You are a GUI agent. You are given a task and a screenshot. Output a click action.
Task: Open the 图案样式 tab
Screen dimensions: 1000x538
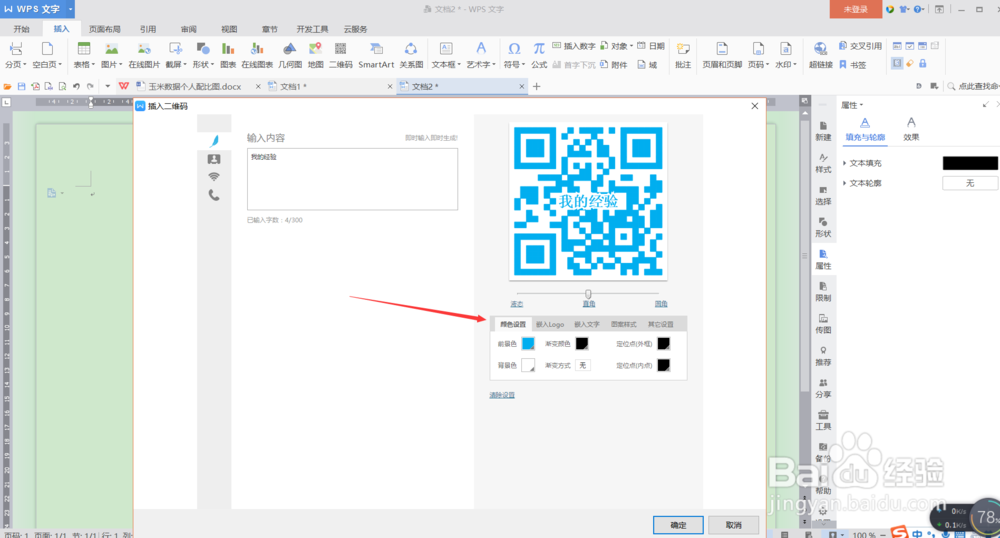click(624, 324)
